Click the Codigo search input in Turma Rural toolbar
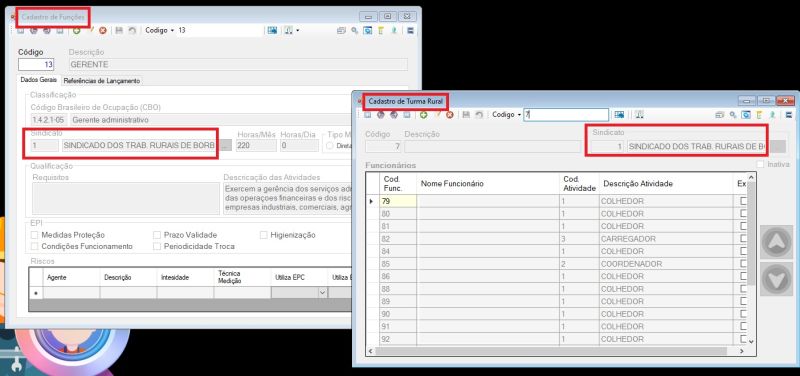The width and height of the screenshot is (800, 376). coord(566,115)
